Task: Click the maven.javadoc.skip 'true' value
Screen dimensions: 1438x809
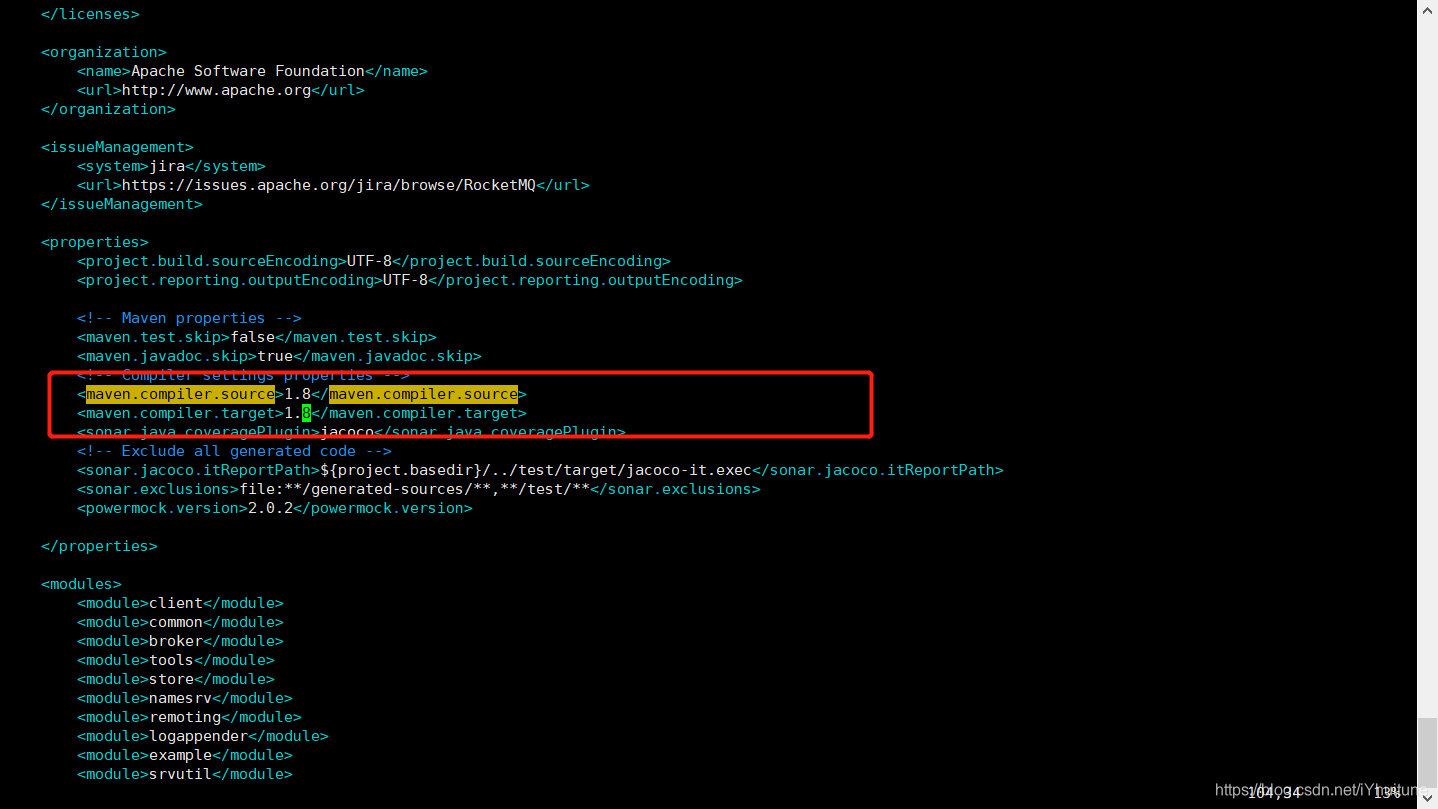Action: [x=275, y=356]
